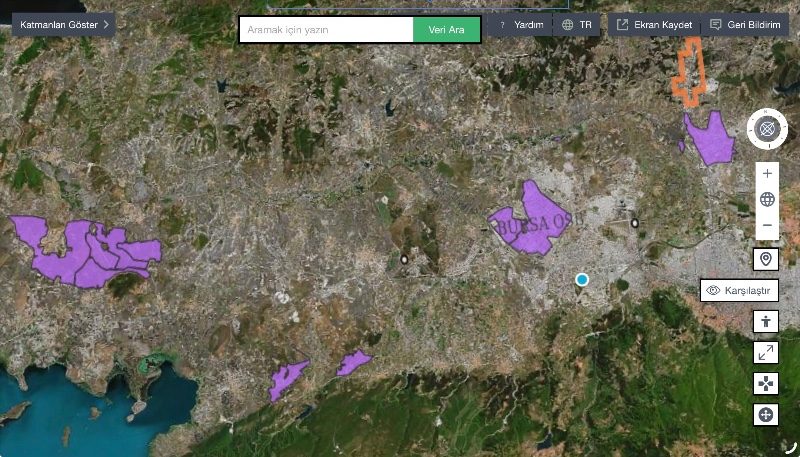
Task: Expand the Katmanları Göster layers panel
Action: point(64,24)
